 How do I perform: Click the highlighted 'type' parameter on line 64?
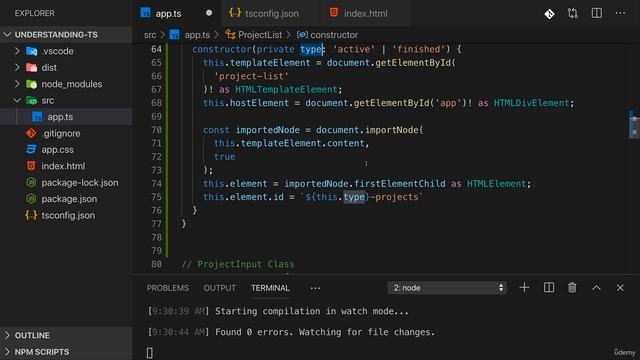[x=311, y=49]
